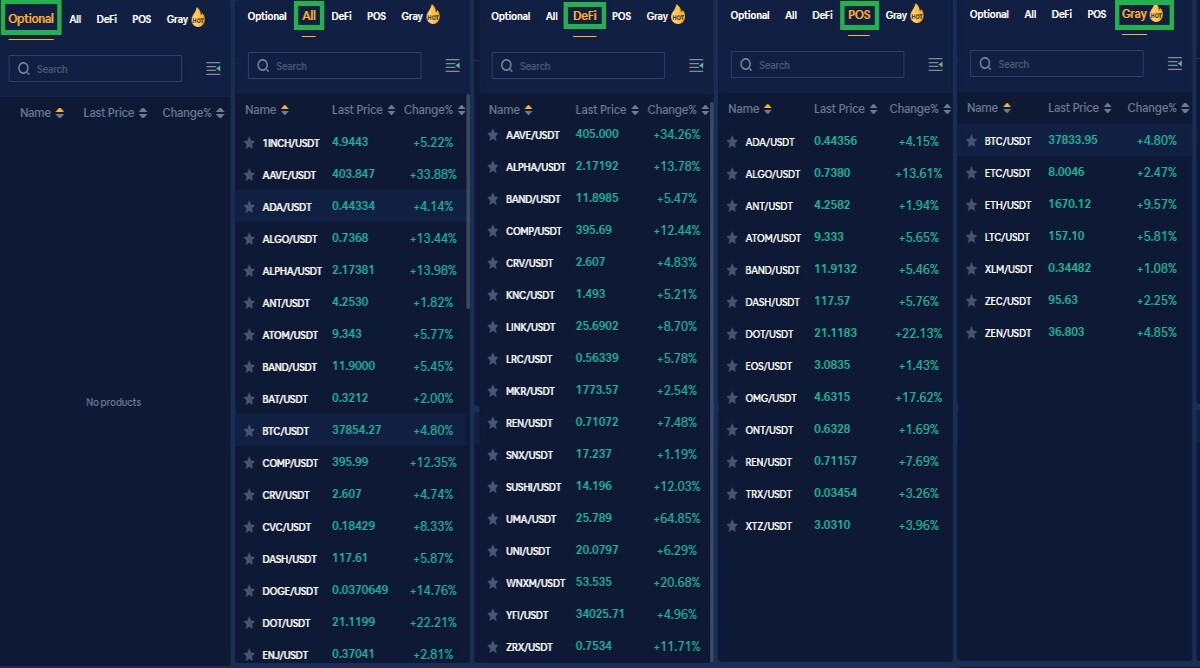1200x668 pixels.
Task: Click the +64.85% change for UMA/USDT
Action: pyautogui.click(x=676, y=519)
